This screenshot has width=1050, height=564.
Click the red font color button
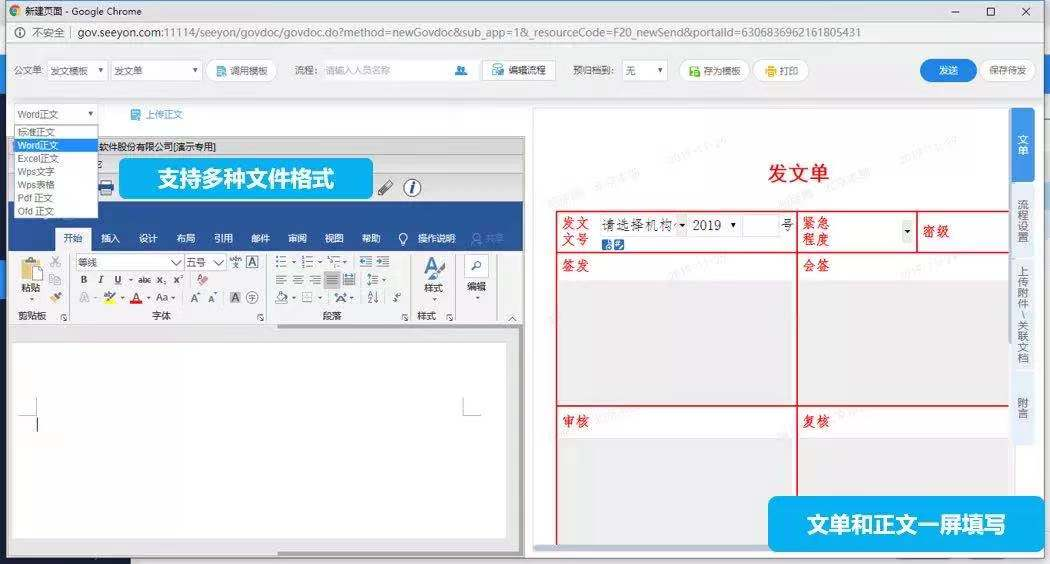[x=136, y=298]
